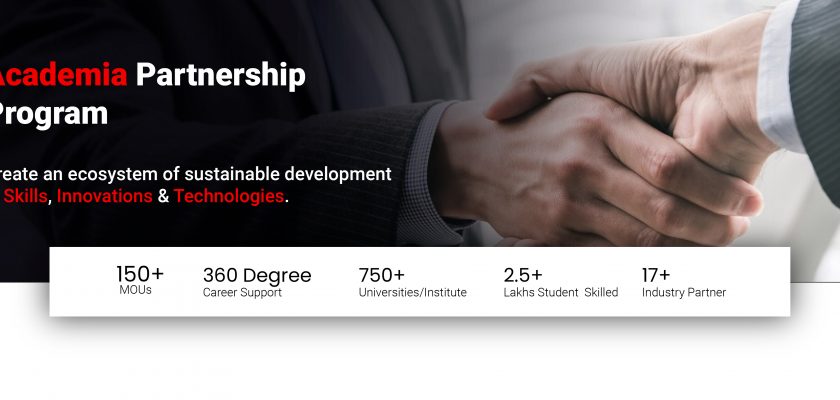This screenshot has width=840, height=400.
Task: Click the 2.5+ statistic number
Action: [x=523, y=275]
